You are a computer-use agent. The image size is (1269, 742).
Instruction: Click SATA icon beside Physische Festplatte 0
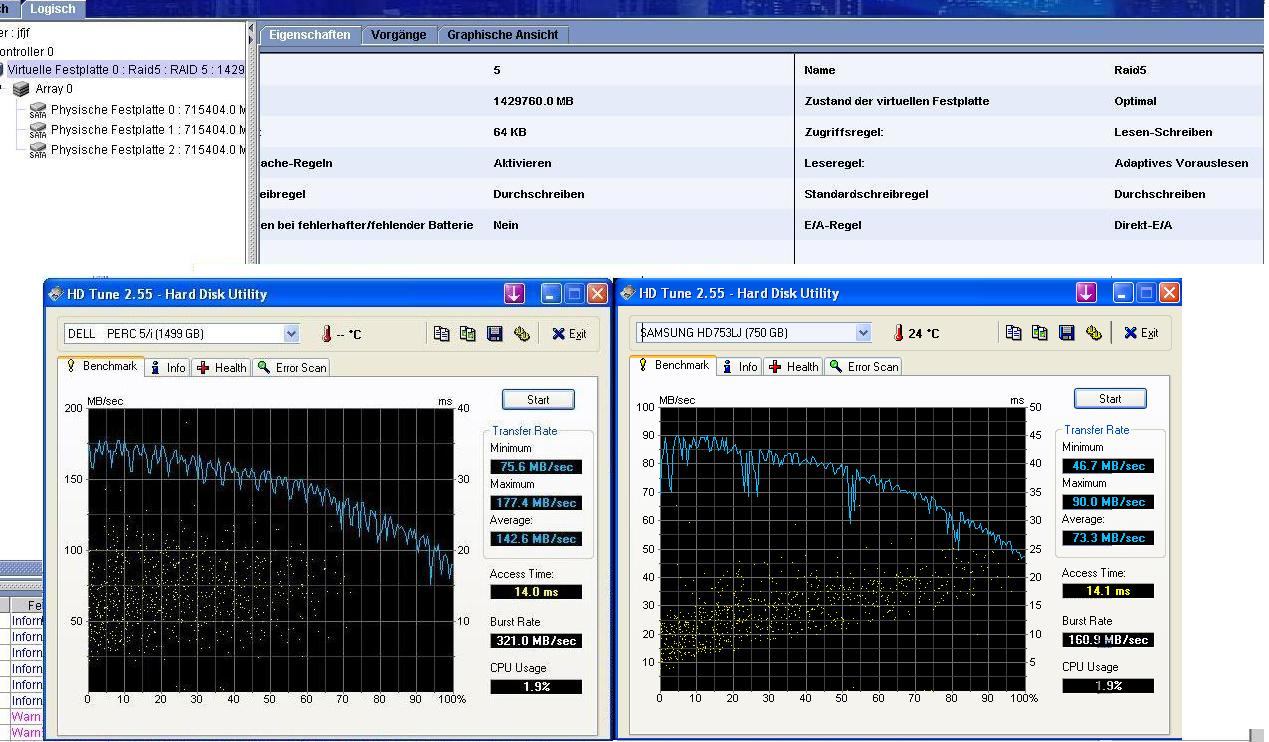tap(38, 110)
